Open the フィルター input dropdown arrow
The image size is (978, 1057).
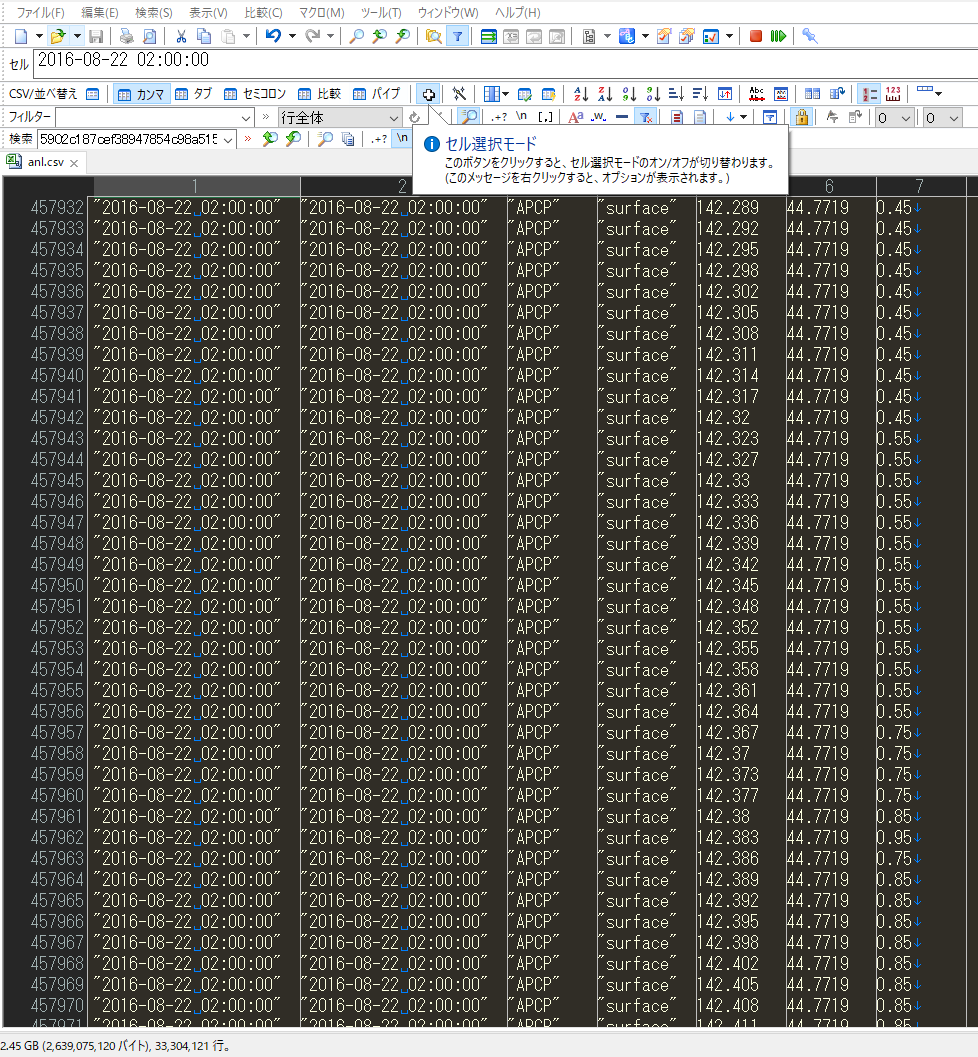(x=243, y=117)
